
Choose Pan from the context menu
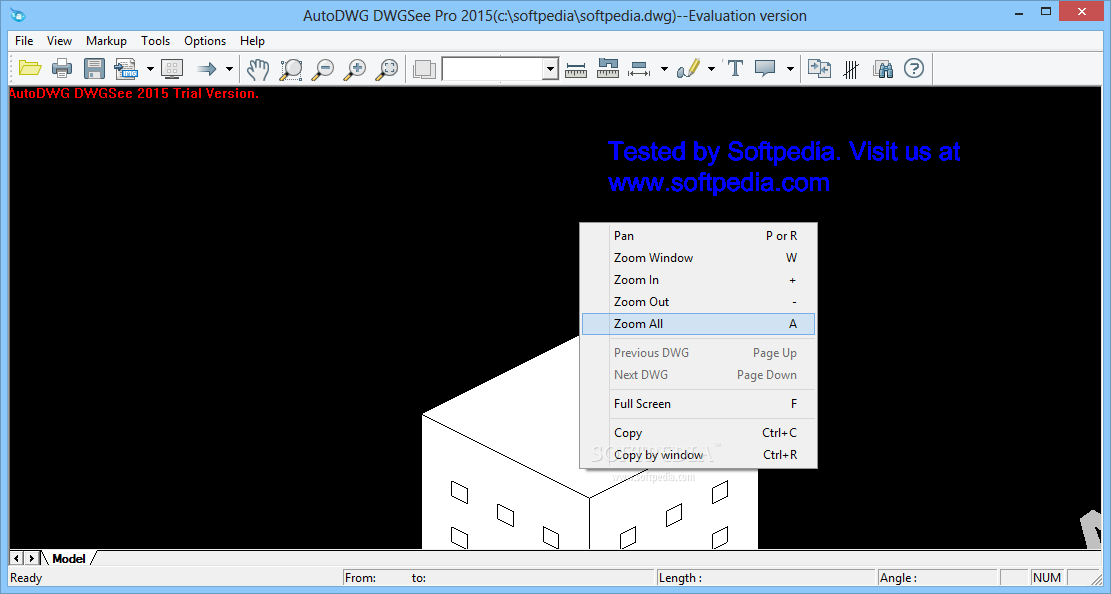[698, 235]
